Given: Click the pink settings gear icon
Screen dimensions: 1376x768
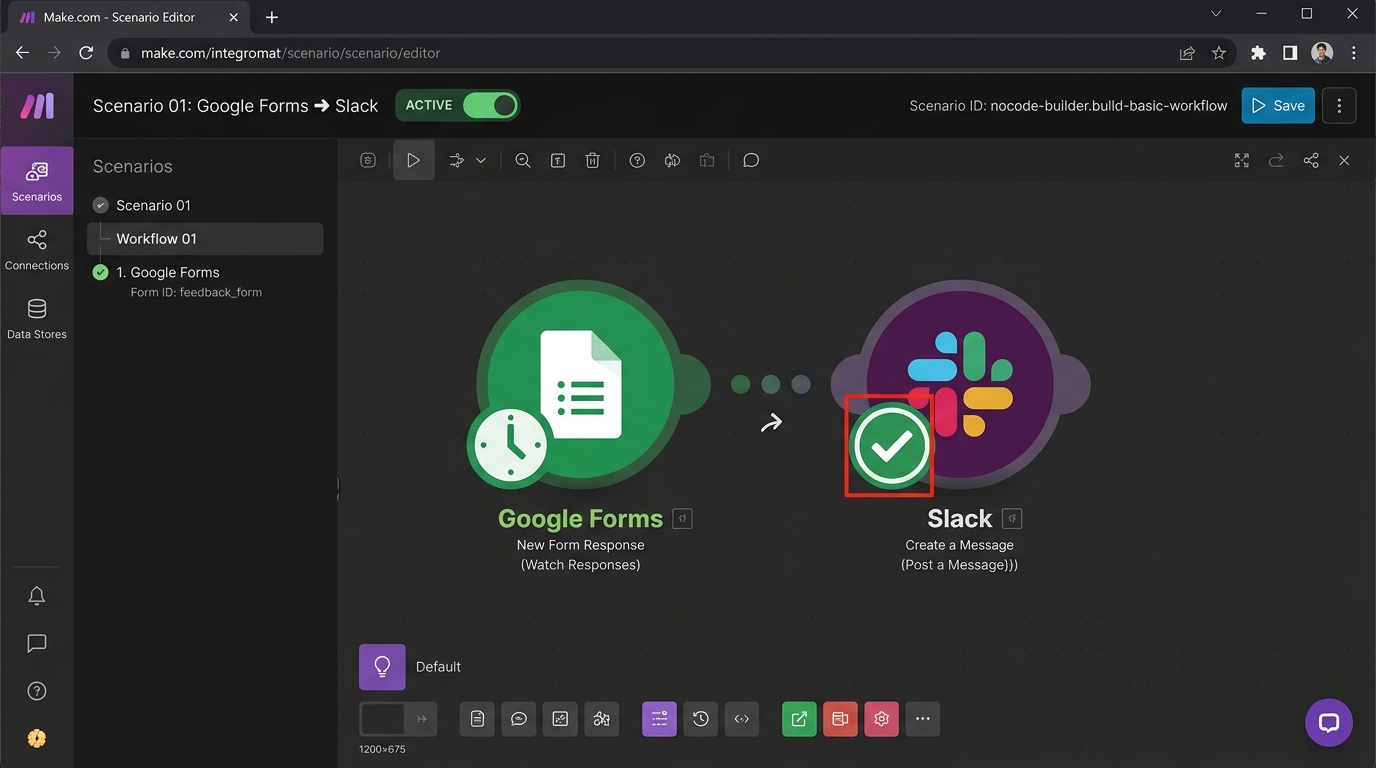Looking at the screenshot, I should point(881,719).
